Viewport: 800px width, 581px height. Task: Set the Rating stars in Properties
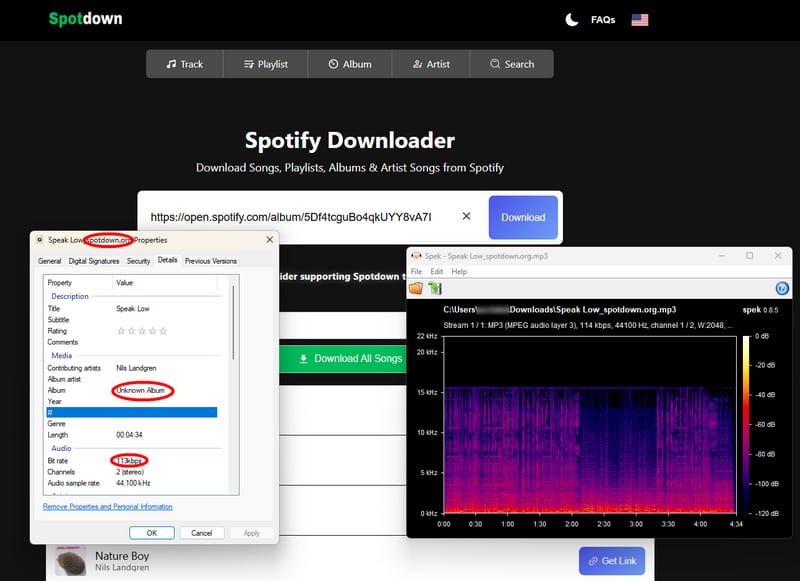142,331
